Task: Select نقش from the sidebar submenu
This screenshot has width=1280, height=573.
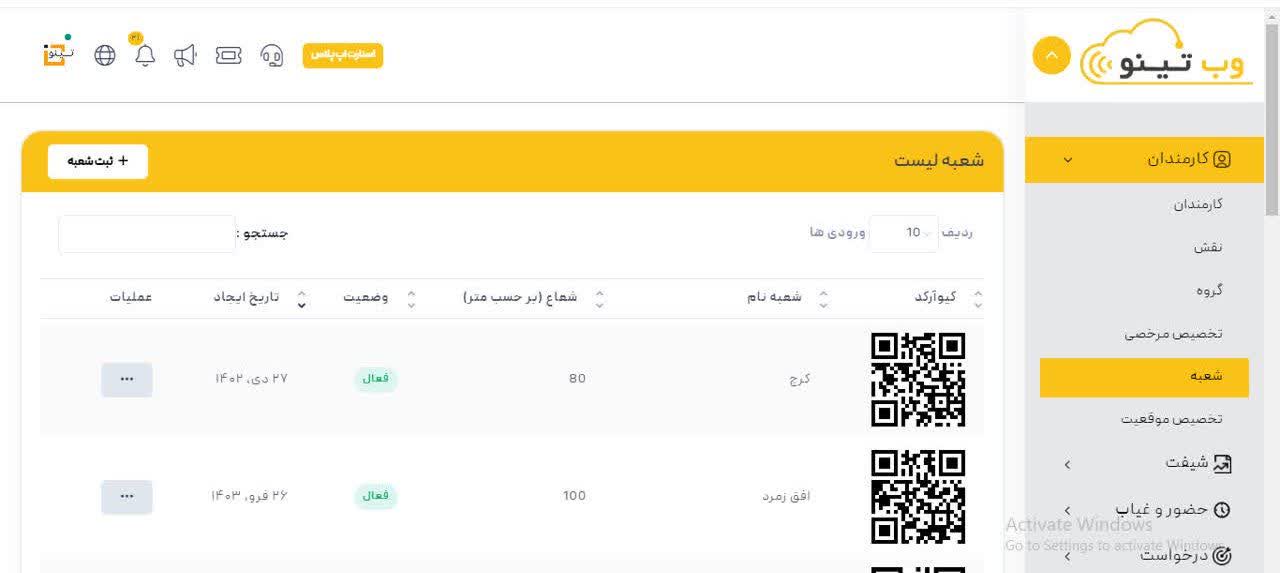Action: pyautogui.click(x=1208, y=247)
